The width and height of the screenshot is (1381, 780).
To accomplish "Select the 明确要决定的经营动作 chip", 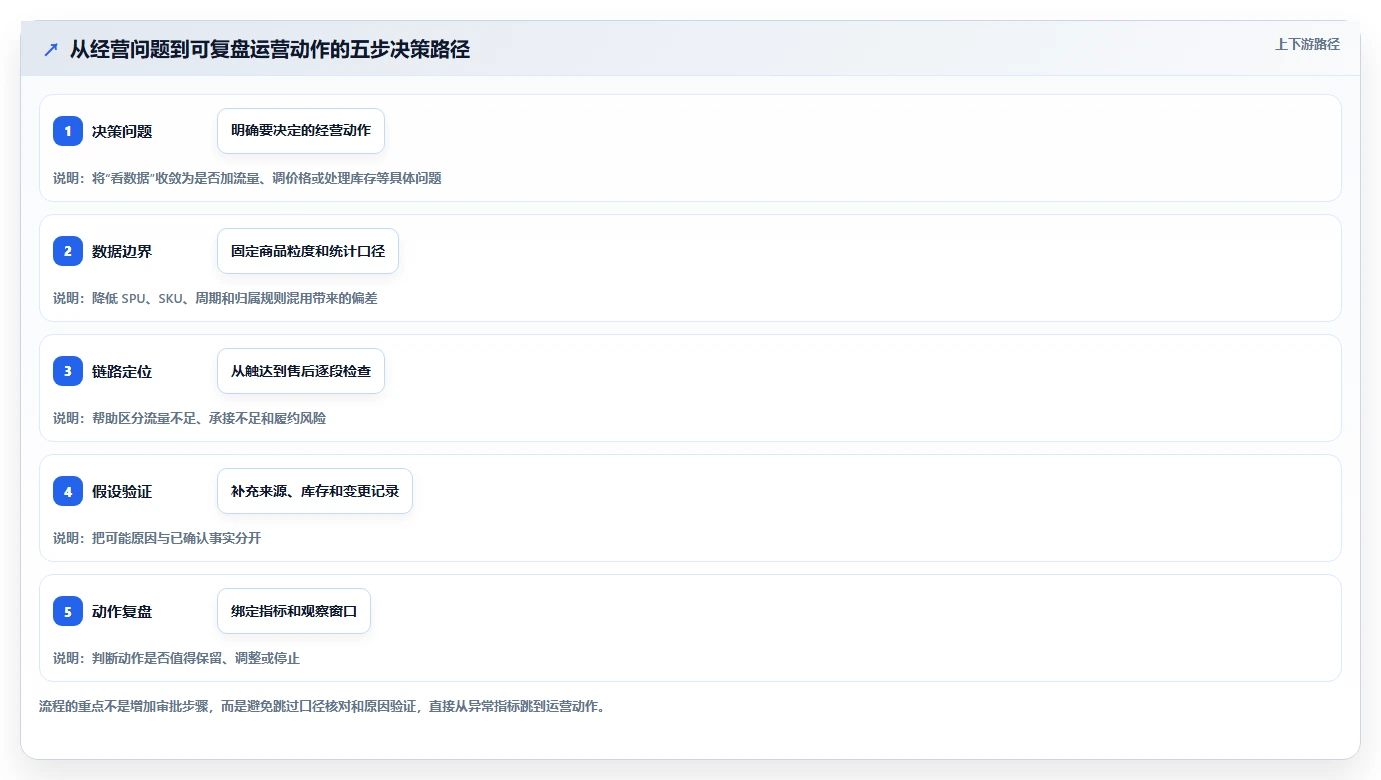I will coord(301,131).
